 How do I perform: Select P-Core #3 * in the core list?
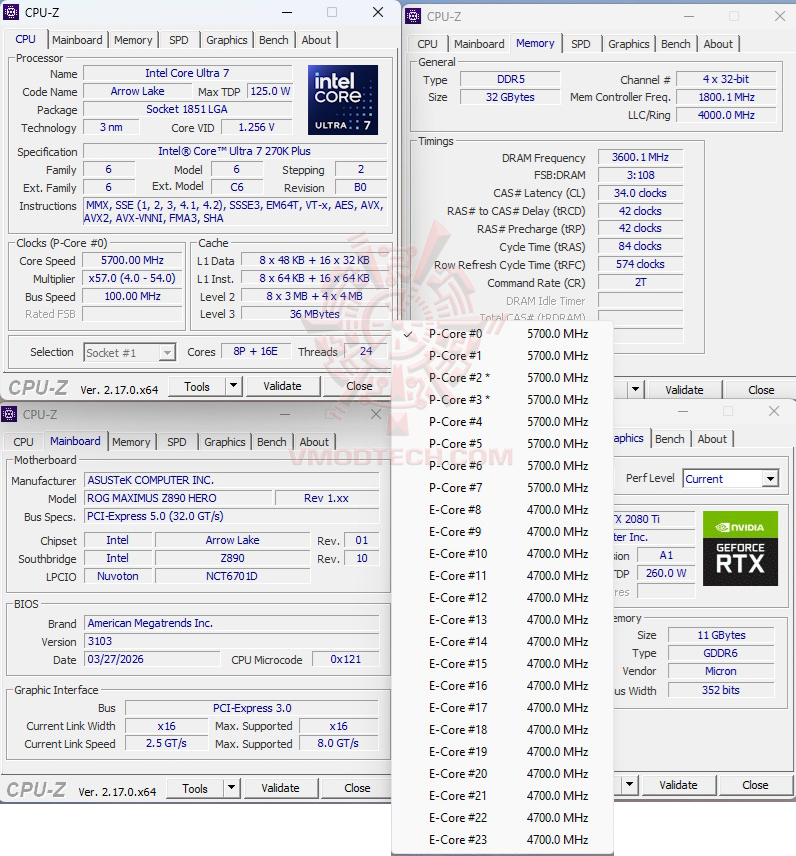(x=502, y=400)
